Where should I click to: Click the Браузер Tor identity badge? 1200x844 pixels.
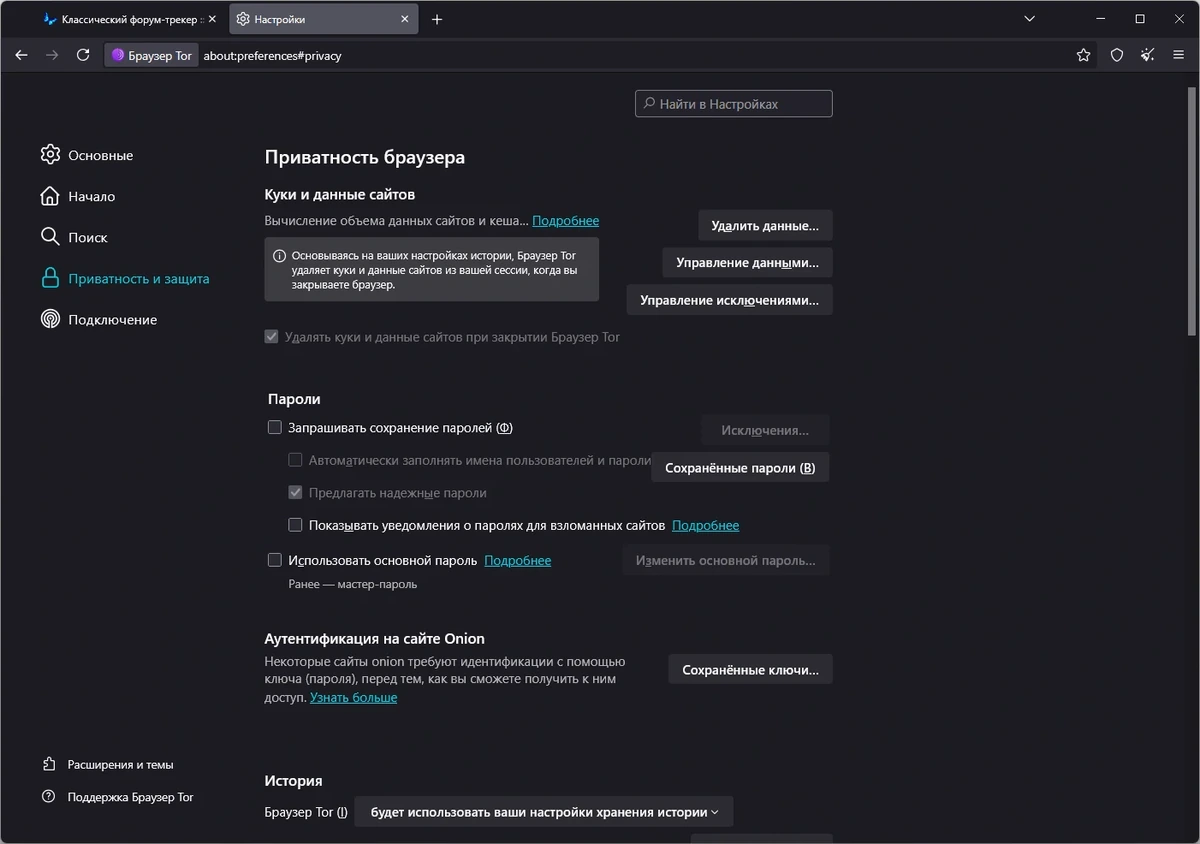tap(151, 55)
